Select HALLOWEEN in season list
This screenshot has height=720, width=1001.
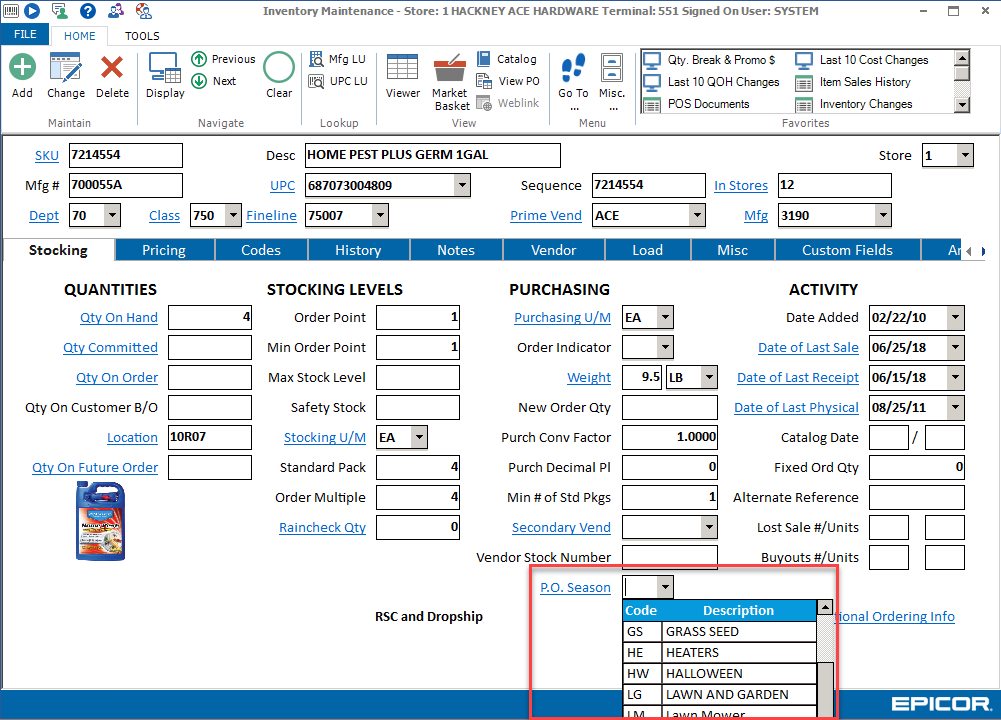(x=719, y=674)
